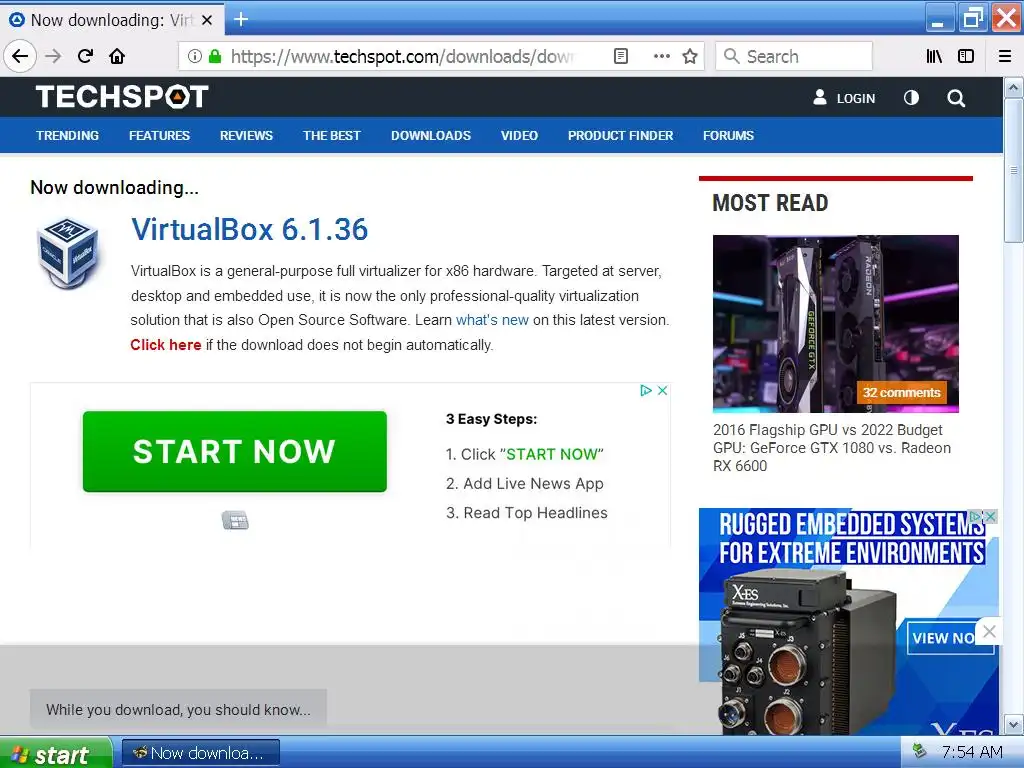Open a new tab with plus button
The image size is (1024, 768).
[x=241, y=20]
